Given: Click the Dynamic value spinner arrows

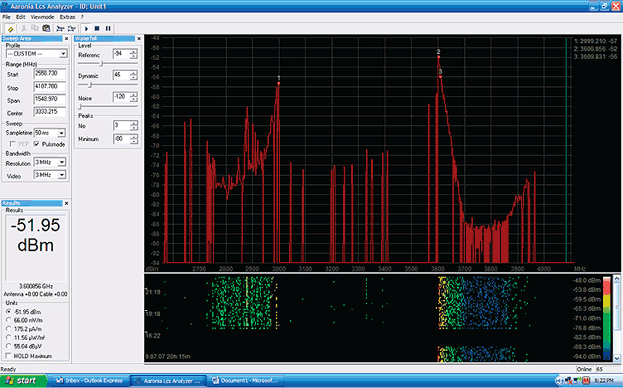Looking at the screenshot, I should pyautogui.click(x=134, y=75).
